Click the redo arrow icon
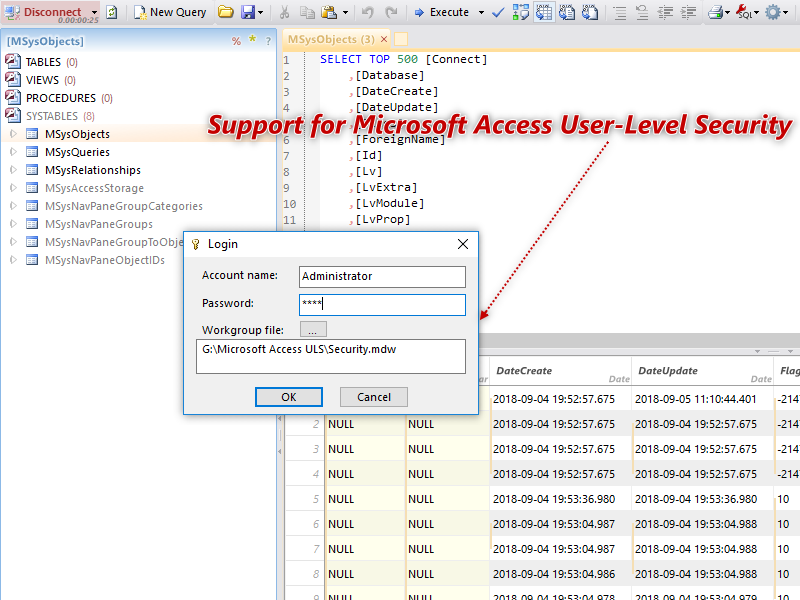 tap(391, 12)
